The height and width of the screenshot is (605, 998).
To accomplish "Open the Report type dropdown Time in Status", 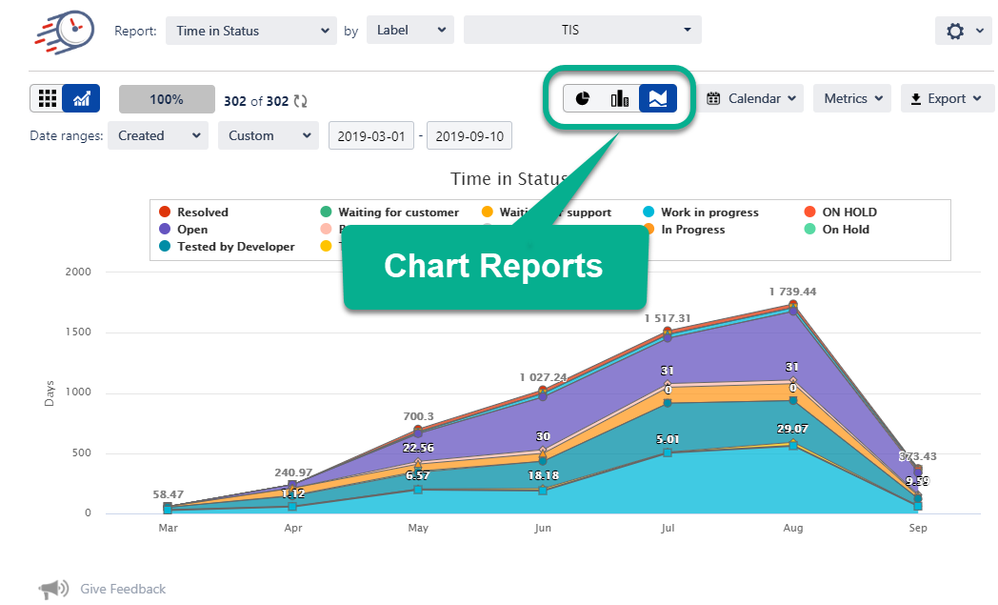I will pos(251,31).
